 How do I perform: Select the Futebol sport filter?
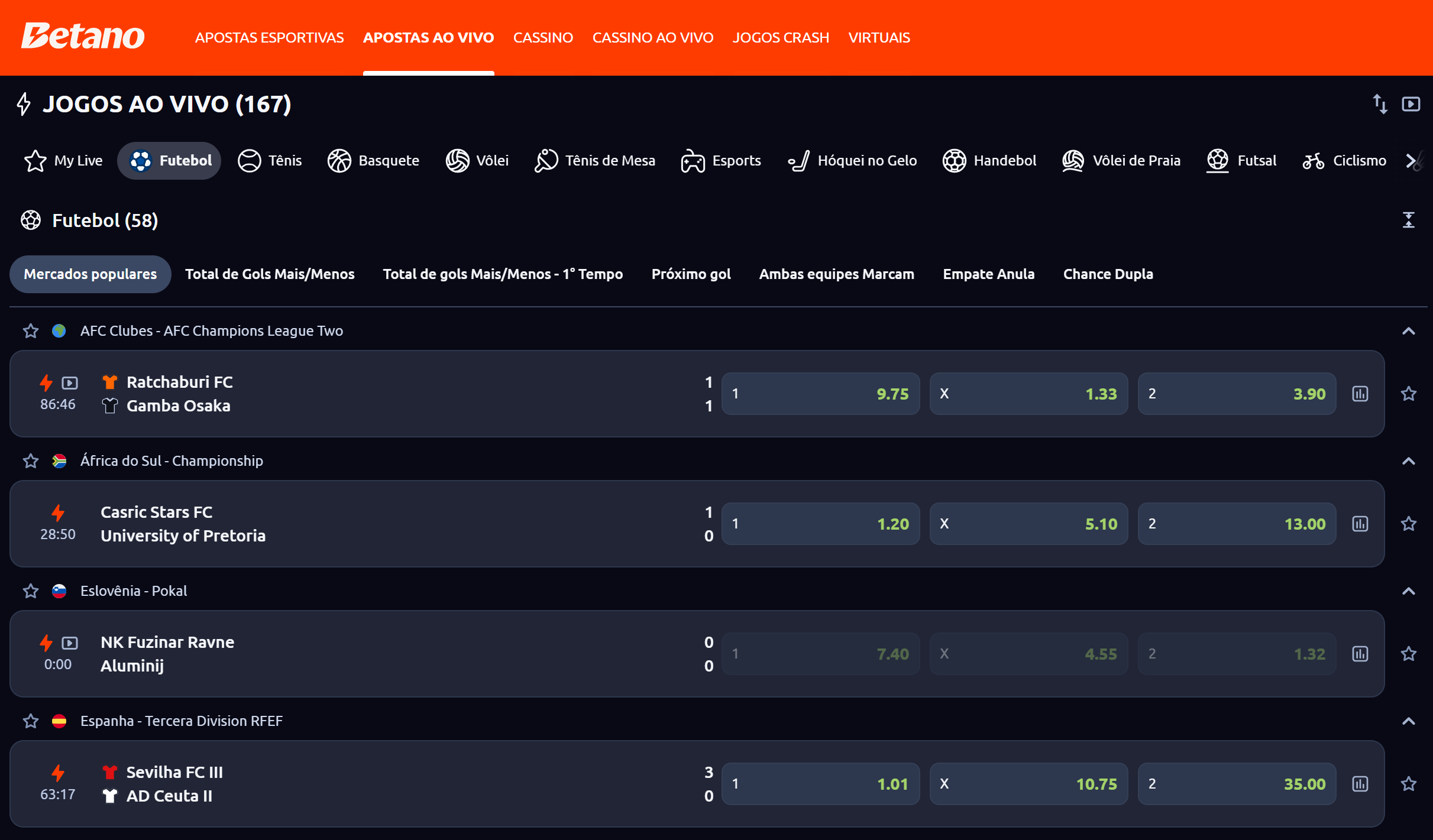point(169,161)
